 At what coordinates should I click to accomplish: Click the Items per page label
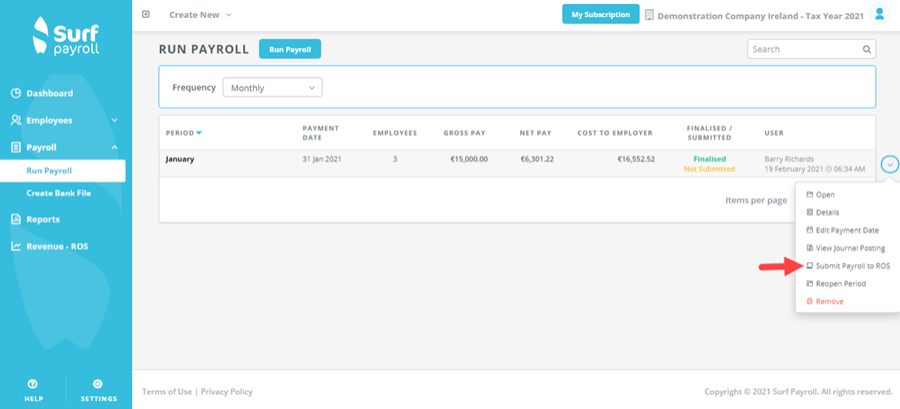(x=756, y=200)
